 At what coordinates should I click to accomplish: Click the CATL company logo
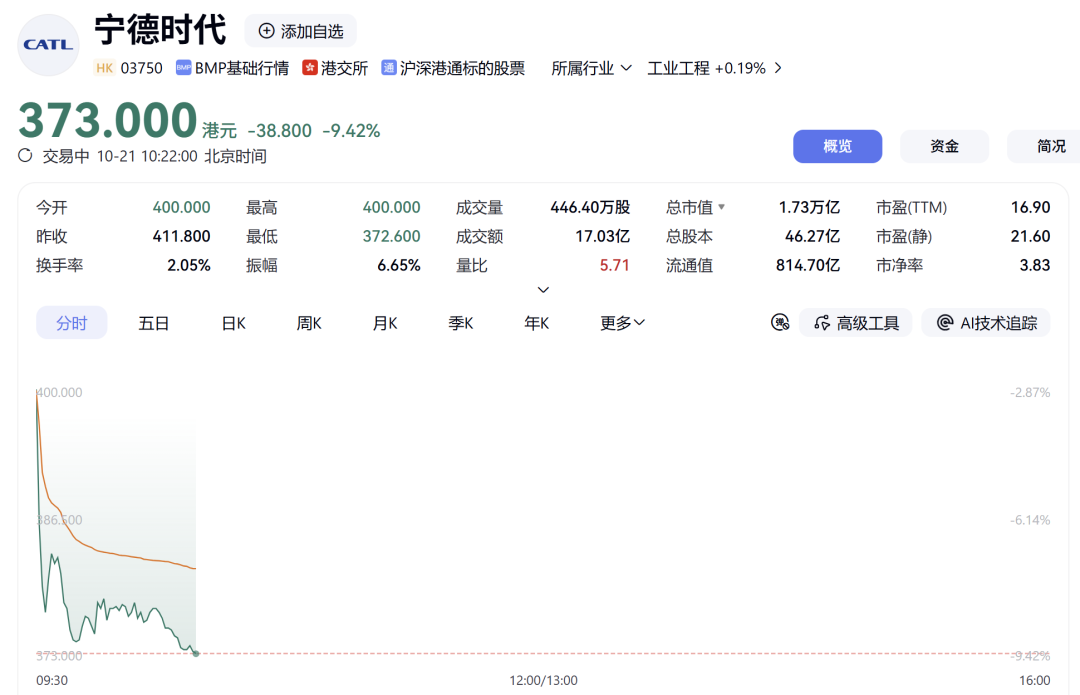click(48, 45)
